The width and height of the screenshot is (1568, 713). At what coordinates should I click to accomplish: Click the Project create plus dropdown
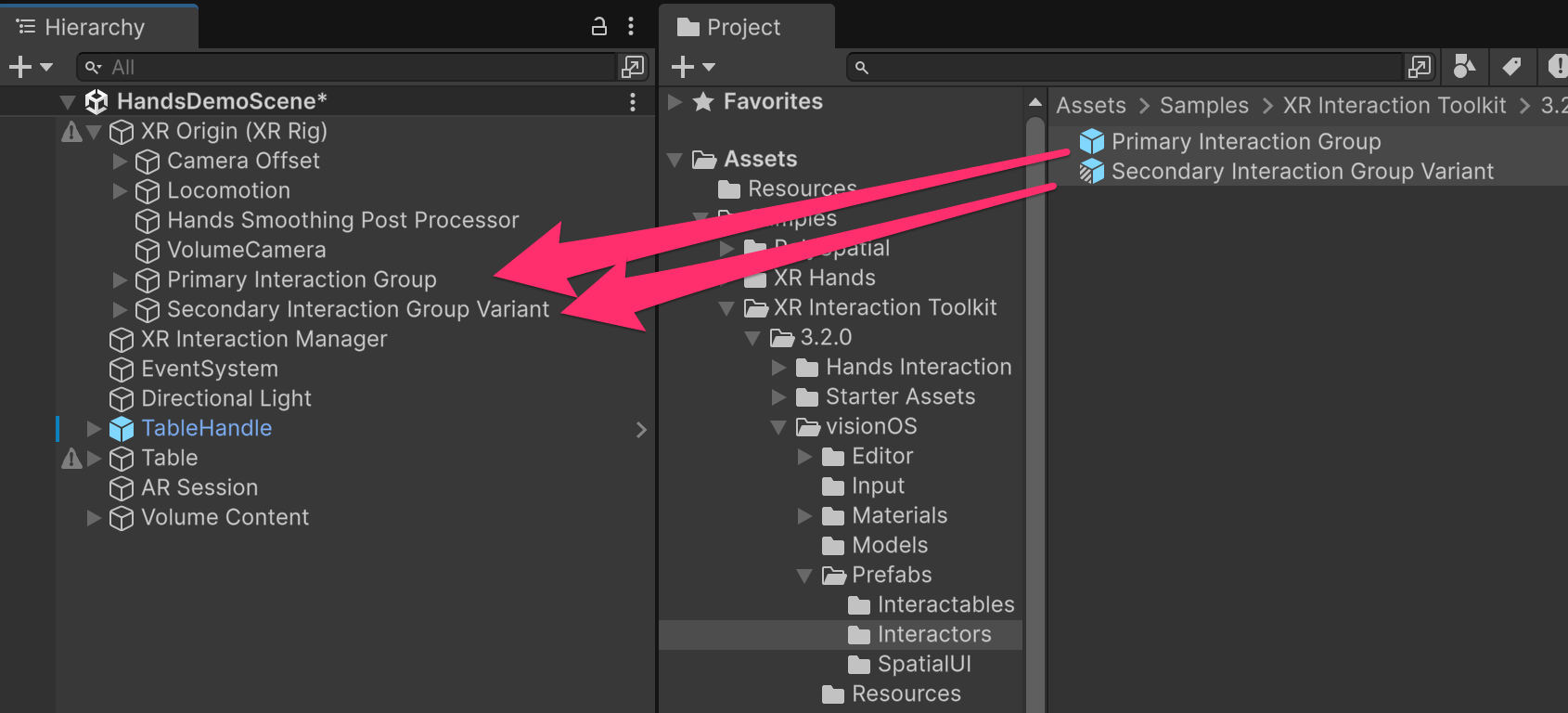[x=693, y=67]
